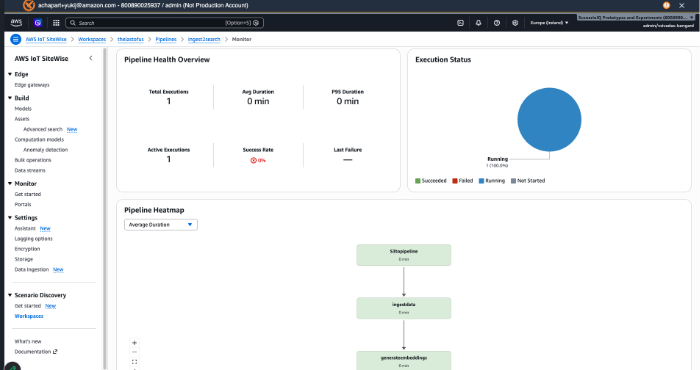Open Workspaces in the sidebar
This screenshot has width=700, height=370.
29,316
